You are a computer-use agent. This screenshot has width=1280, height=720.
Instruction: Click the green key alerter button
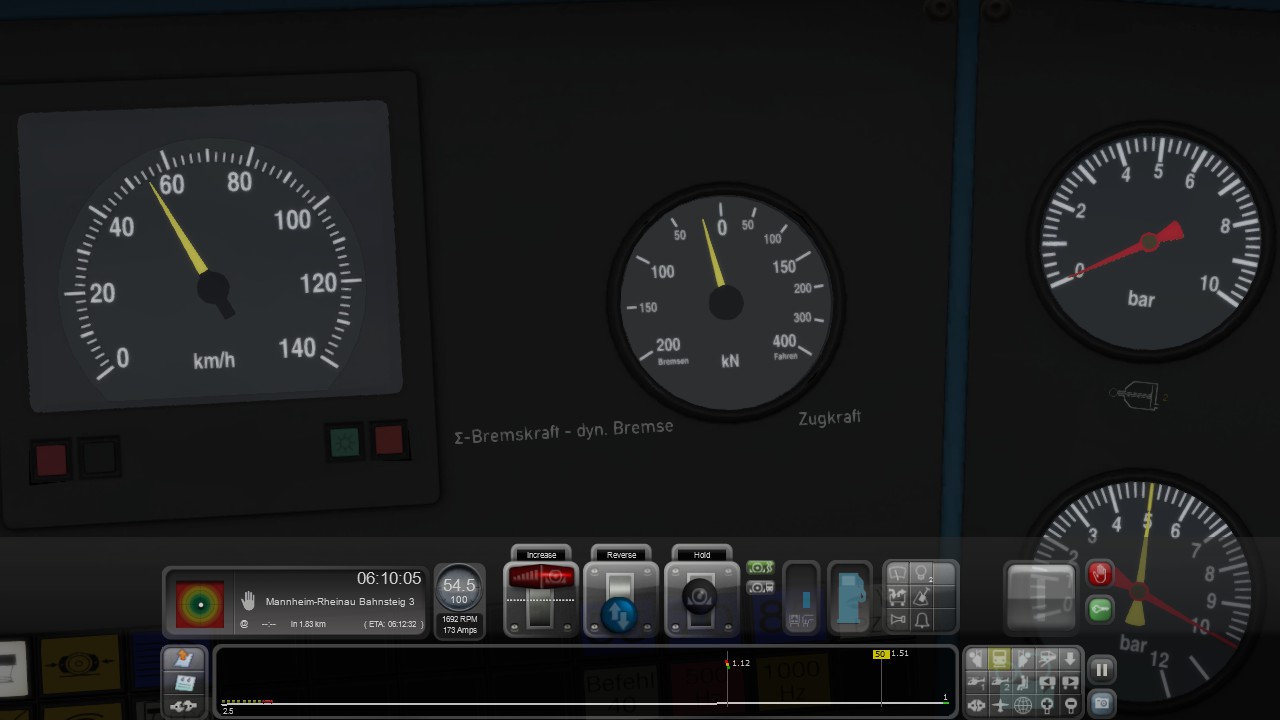click(x=1100, y=608)
